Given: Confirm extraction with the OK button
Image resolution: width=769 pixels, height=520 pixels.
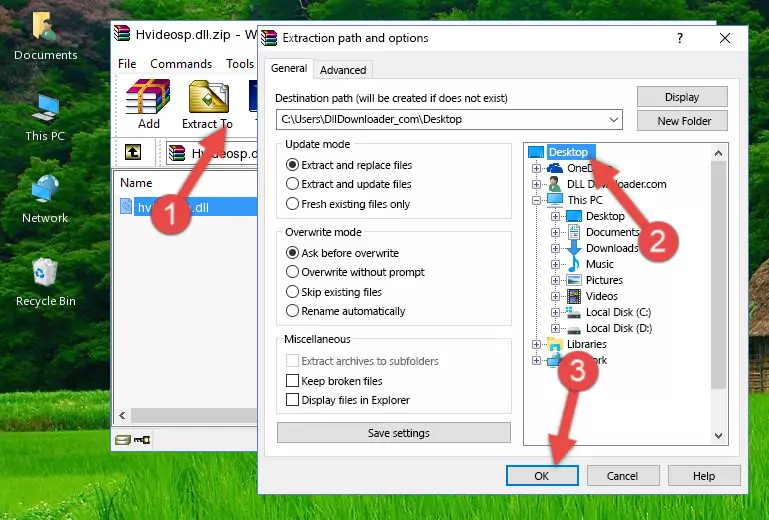Looking at the screenshot, I should tap(542, 476).
